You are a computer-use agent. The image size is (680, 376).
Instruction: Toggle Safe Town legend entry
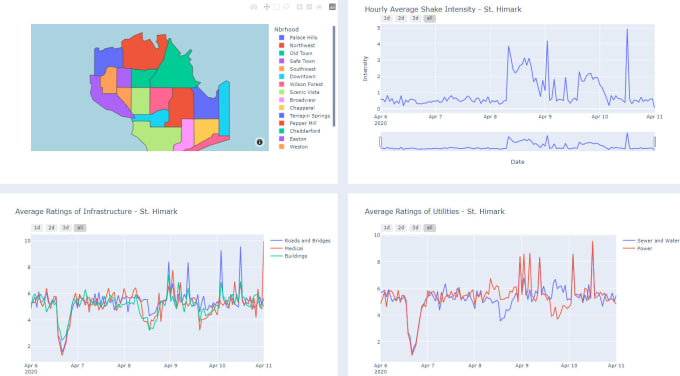(297, 61)
